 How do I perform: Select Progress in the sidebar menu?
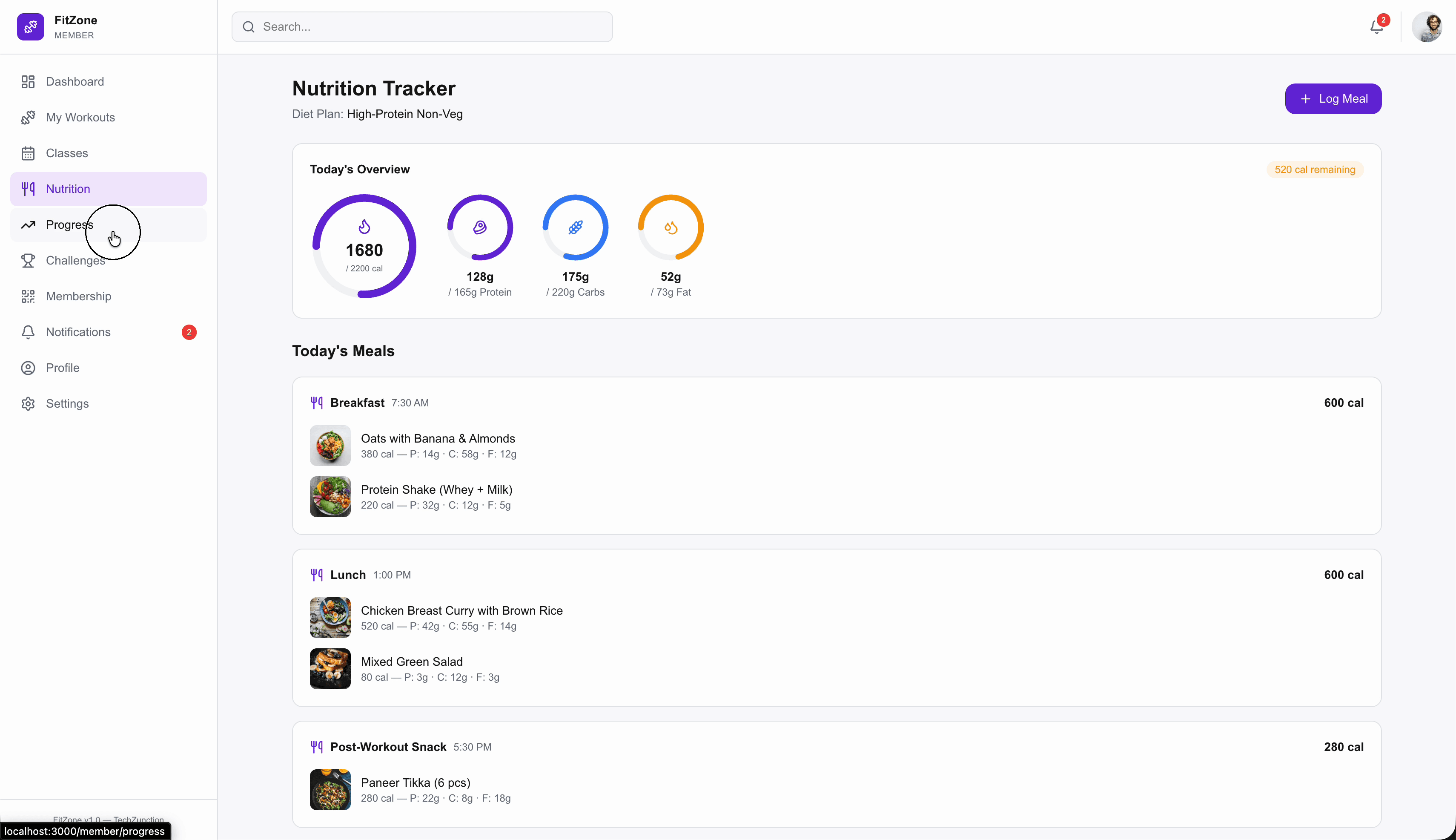point(69,224)
